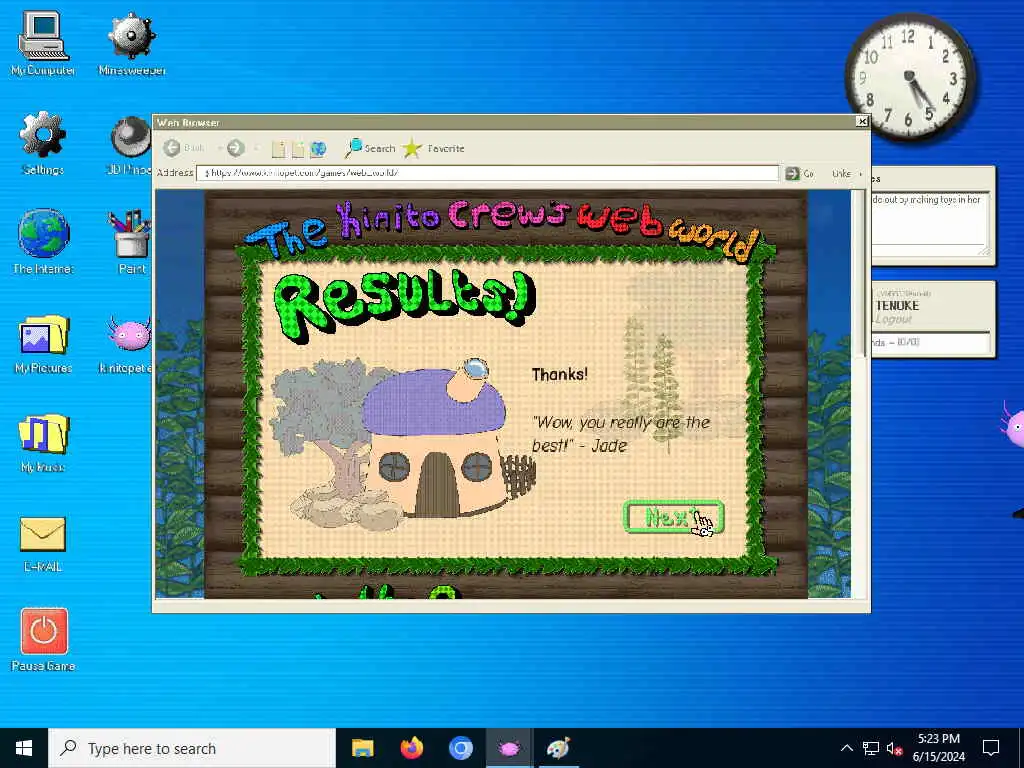Open Firefox from the taskbar
This screenshot has width=1024, height=768.
point(411,748)
